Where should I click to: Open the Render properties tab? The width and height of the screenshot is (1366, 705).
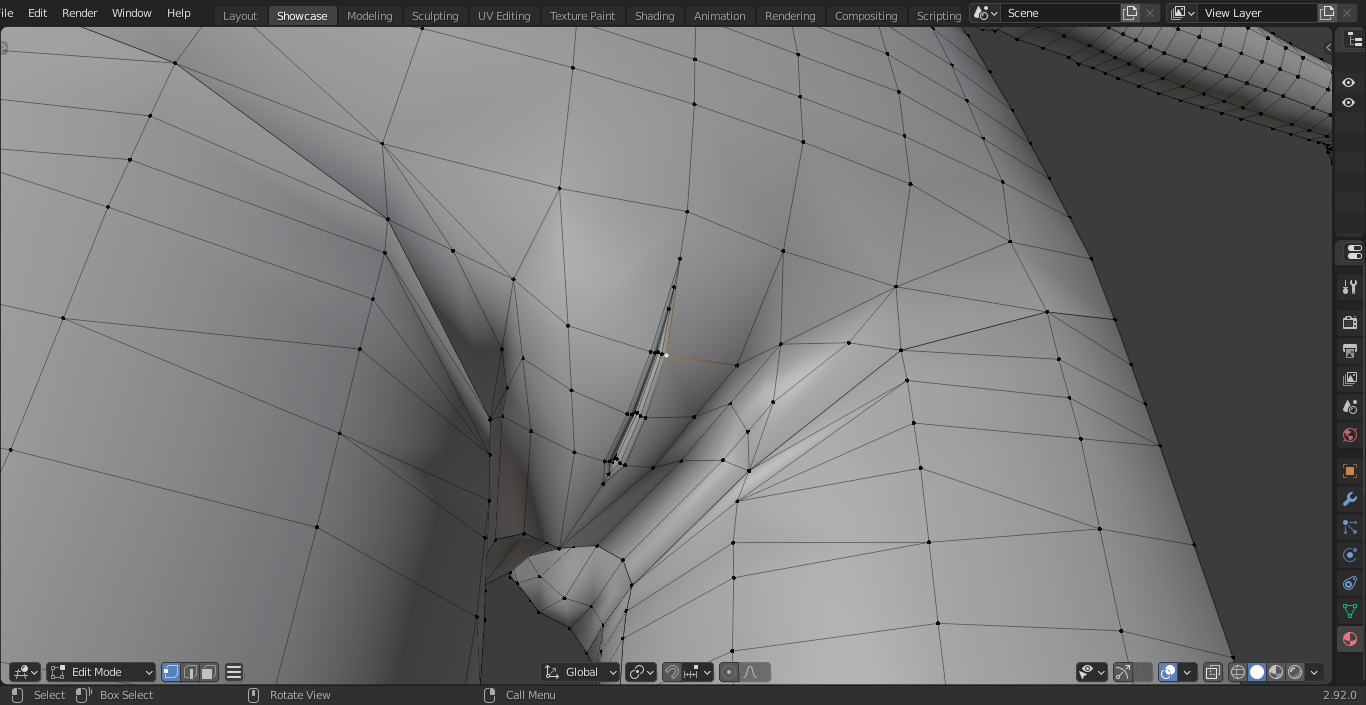tap(1349, 322)
